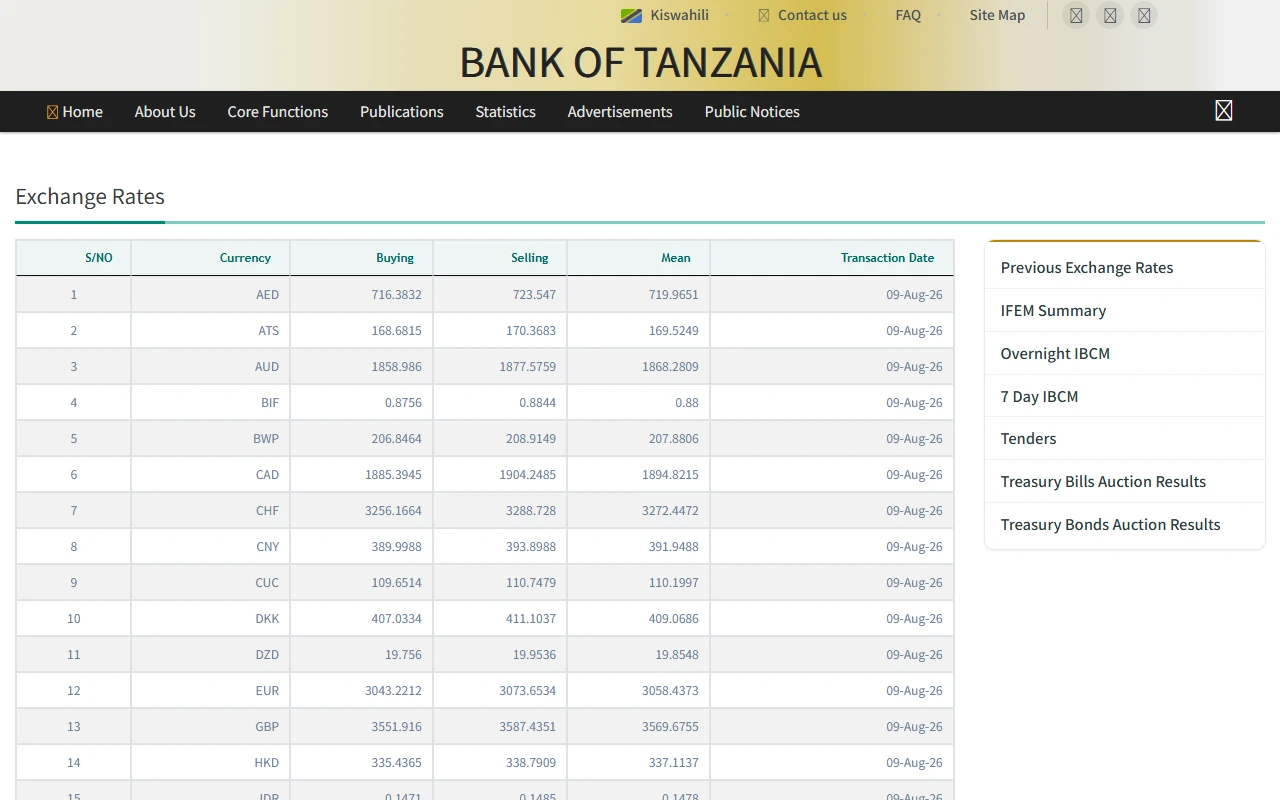Open the IFEM Summary link
This screenshot has width=1280, height=800.
click(1053, 311)
